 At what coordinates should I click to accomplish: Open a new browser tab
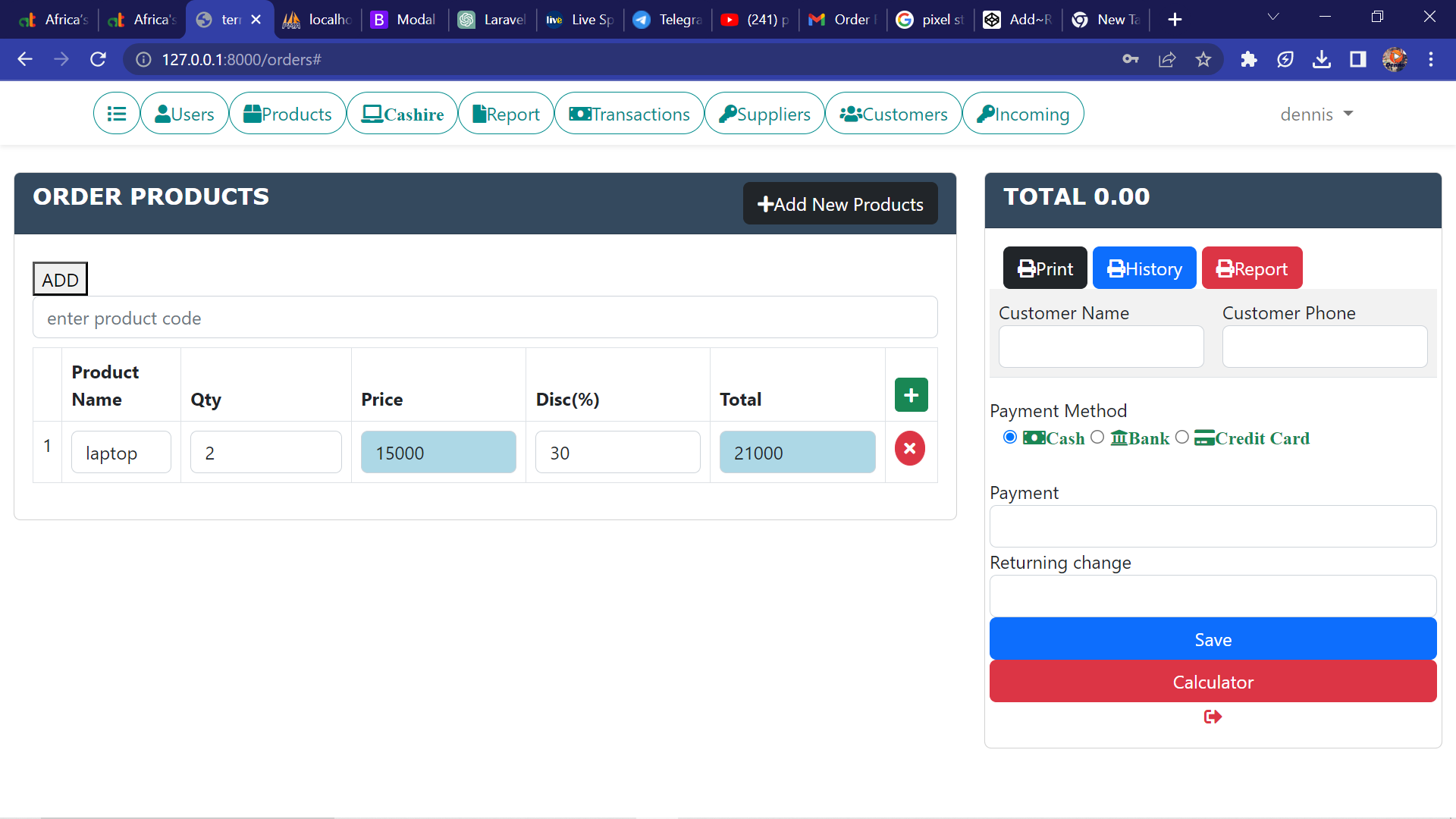[x=1175, y=20]
